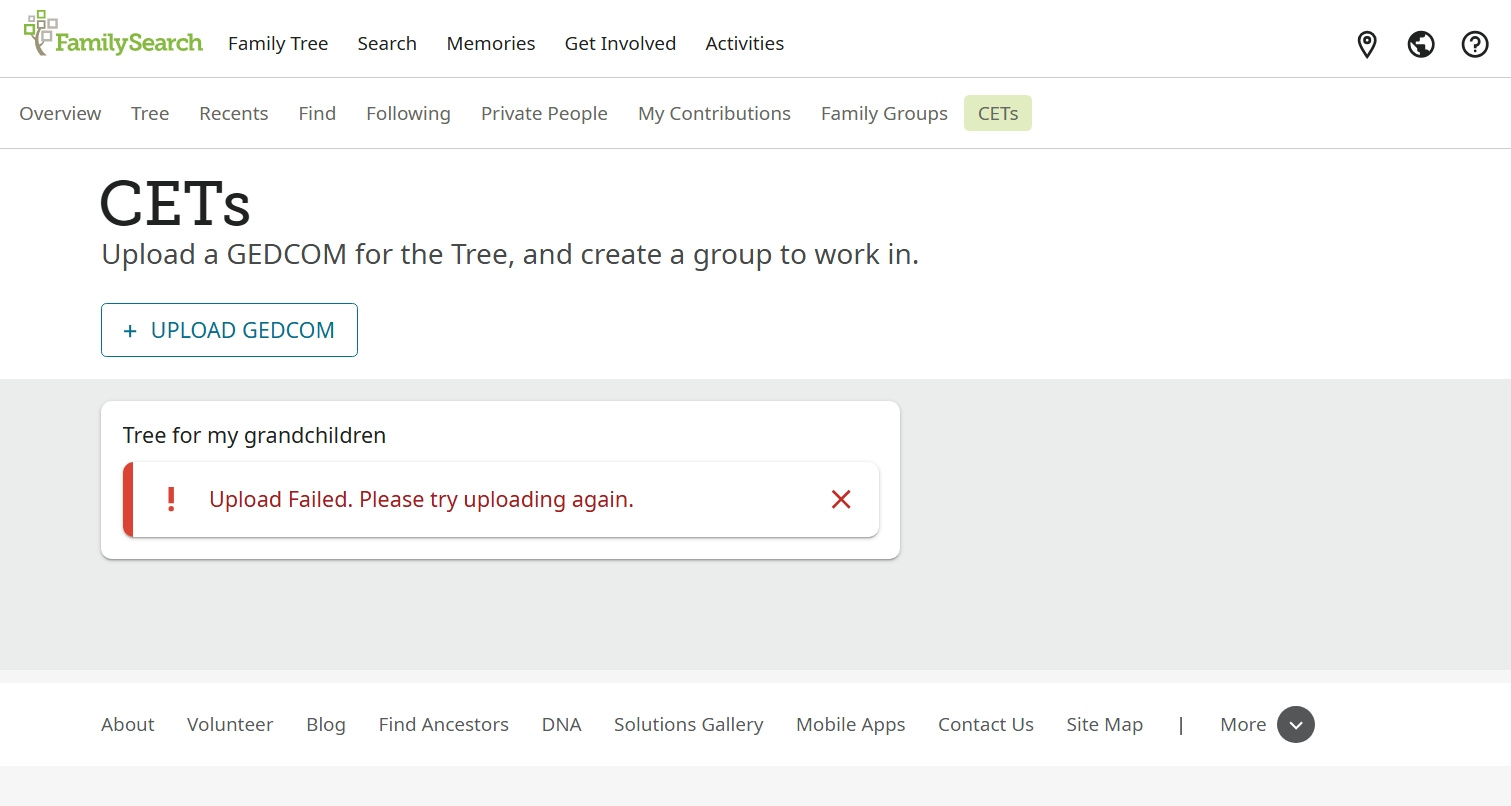This screenshot has width=1511, height=806.
Task: Open the DNA footer link
Action: (562, 725)
